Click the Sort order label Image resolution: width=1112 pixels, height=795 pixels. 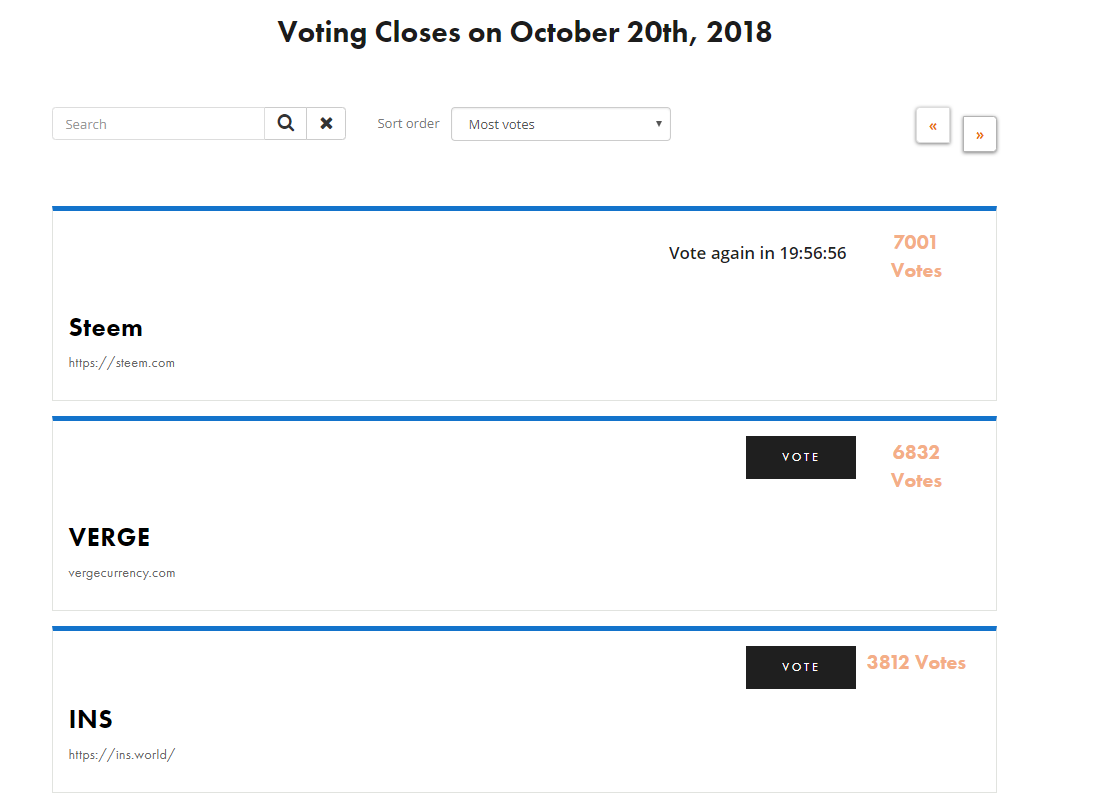408,124
